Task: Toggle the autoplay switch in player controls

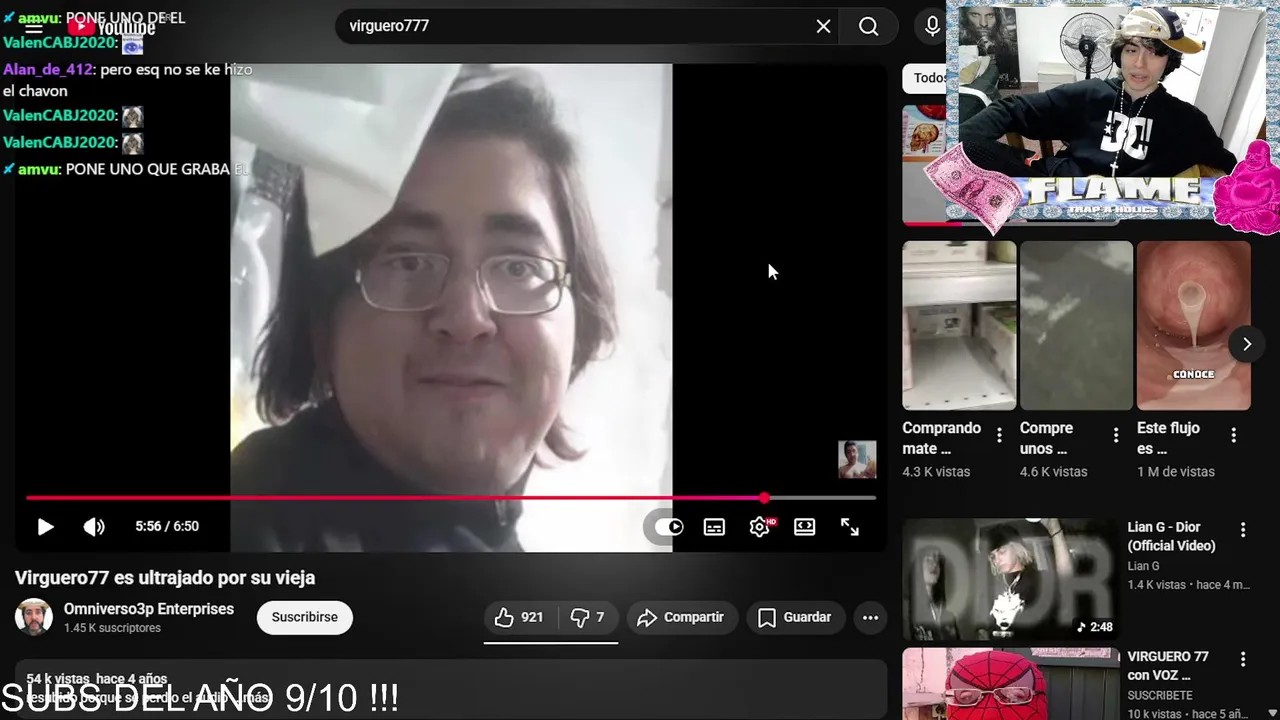Action: tap(668, 527)
